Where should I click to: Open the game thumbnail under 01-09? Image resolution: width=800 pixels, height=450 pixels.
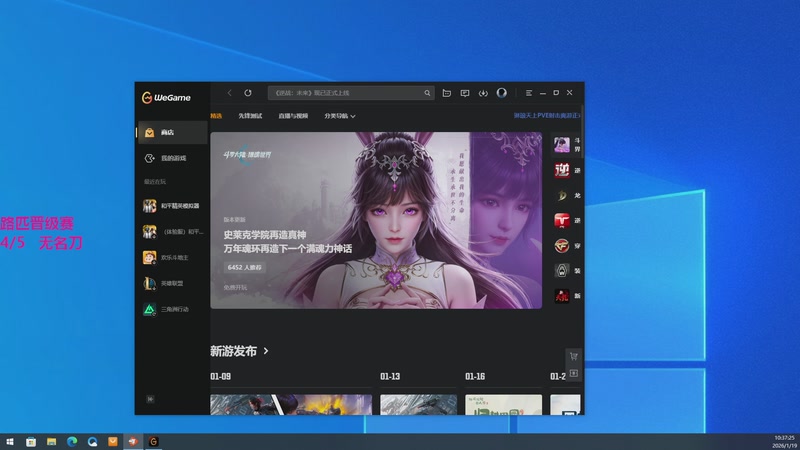(291, 405)
